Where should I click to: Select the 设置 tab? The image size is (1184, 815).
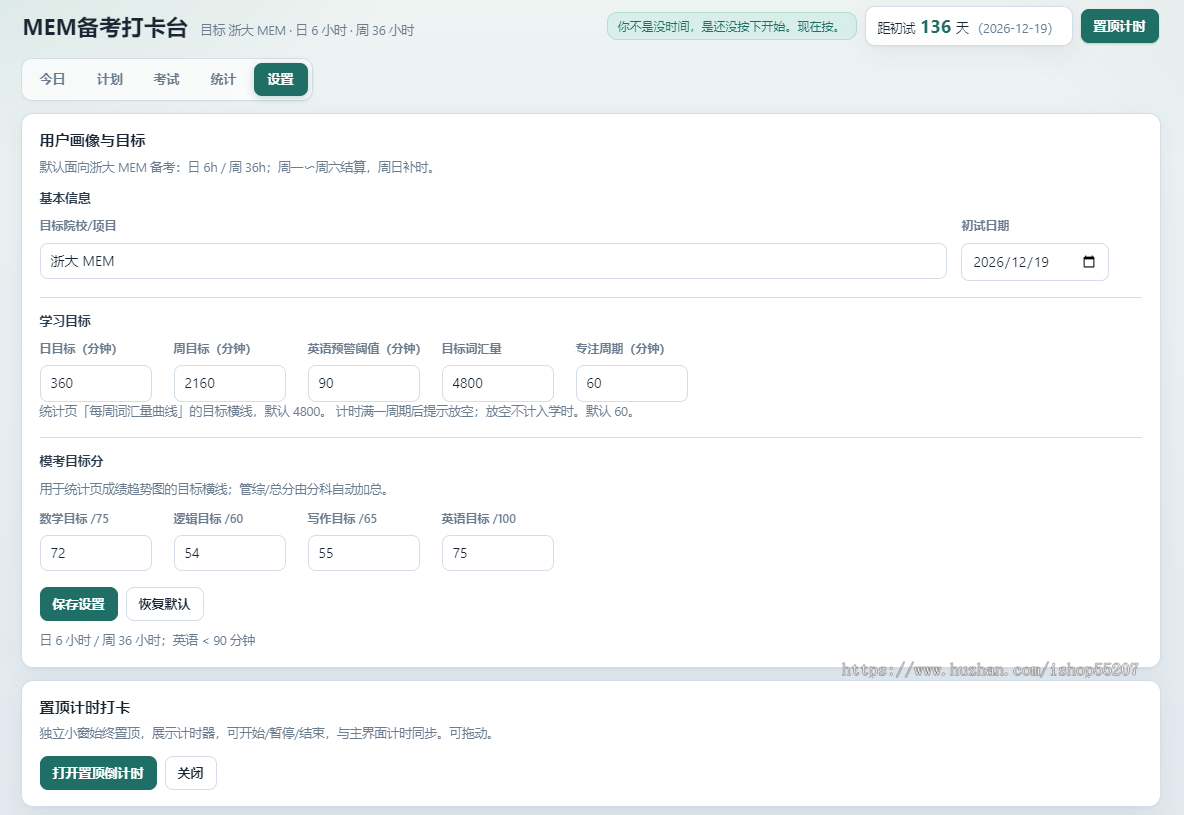(x=280, y=79)
